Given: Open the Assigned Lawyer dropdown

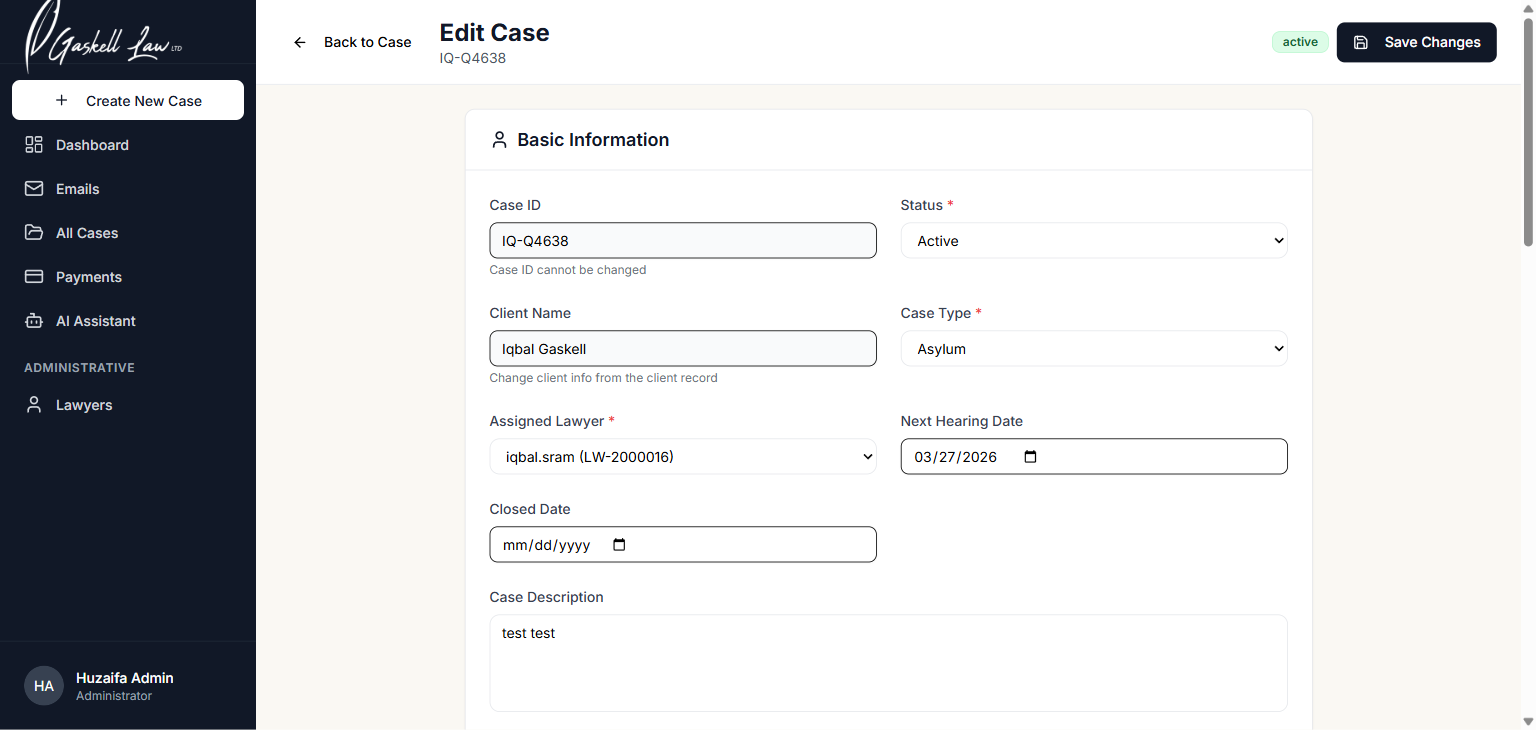Looking at the screenshot, I should [x=682, y=456].
